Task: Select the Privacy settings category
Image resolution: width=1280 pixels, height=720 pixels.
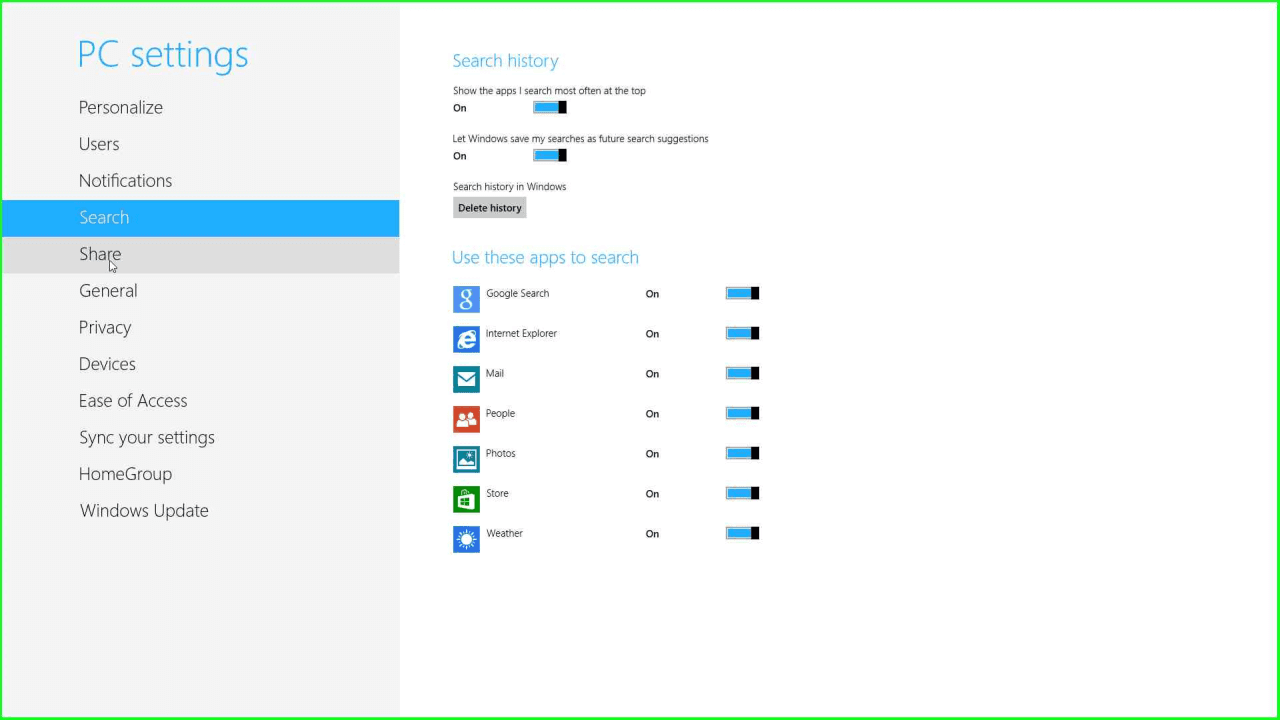Action: (105, 328)
